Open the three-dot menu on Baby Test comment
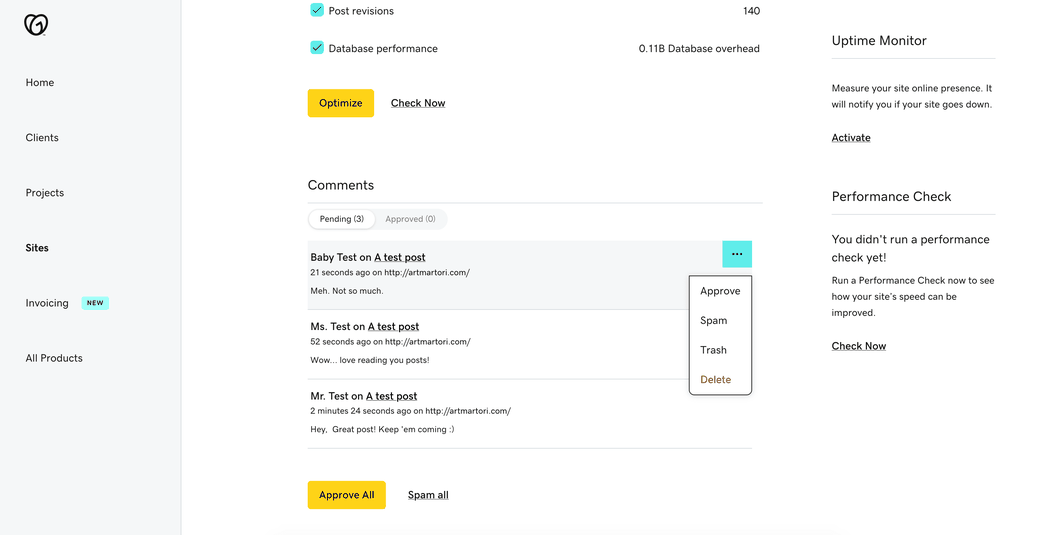The width and height of the screenshot is (1050, 535). (x=737, y=254)
